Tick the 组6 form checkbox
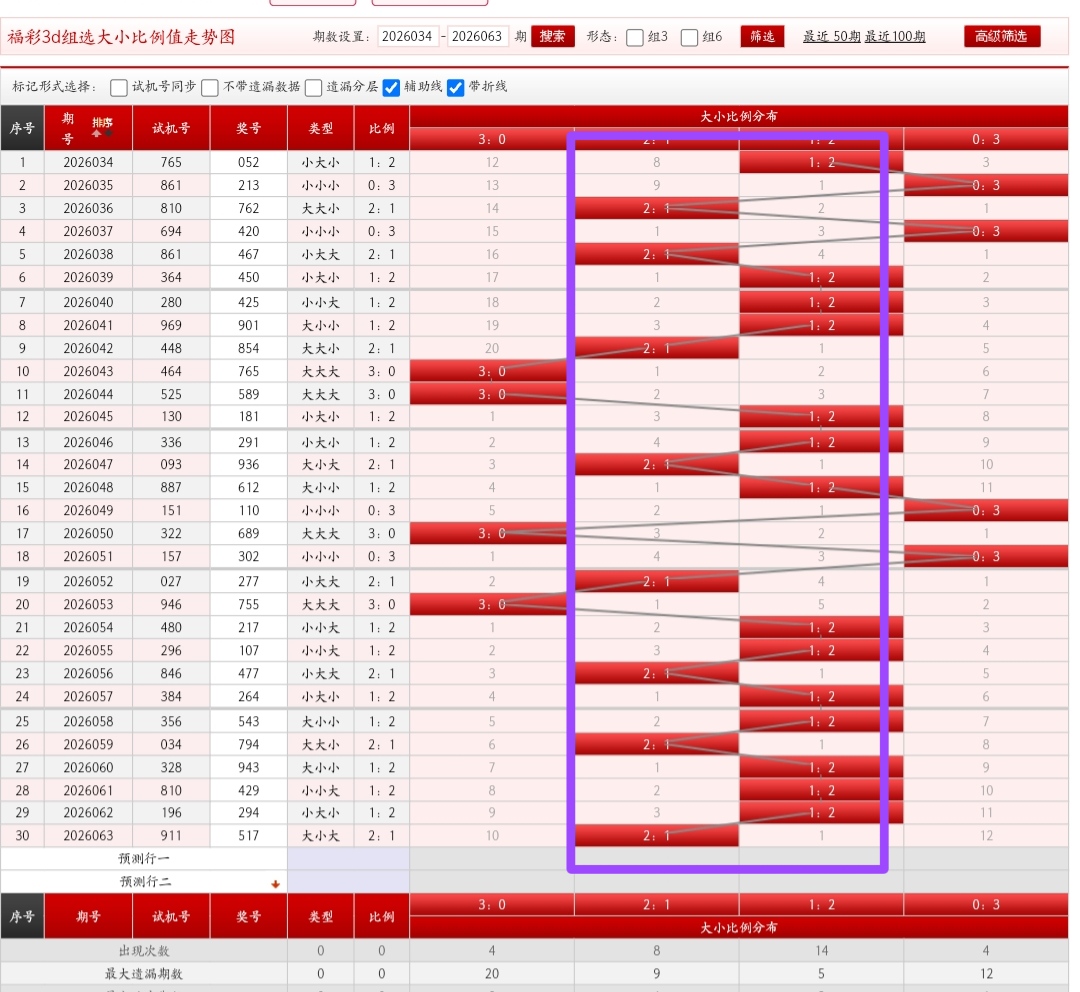The width and height of the screenshot is (1080, 992). point(690,38)
